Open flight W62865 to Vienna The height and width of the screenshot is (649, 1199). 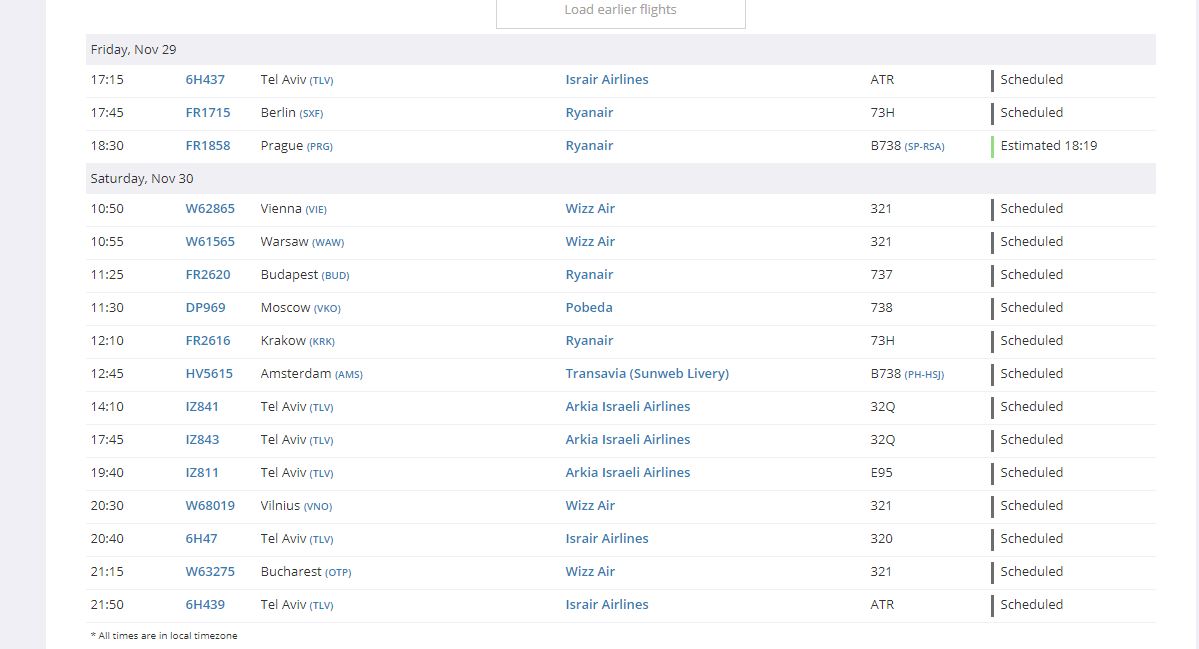tap(210, 209)
